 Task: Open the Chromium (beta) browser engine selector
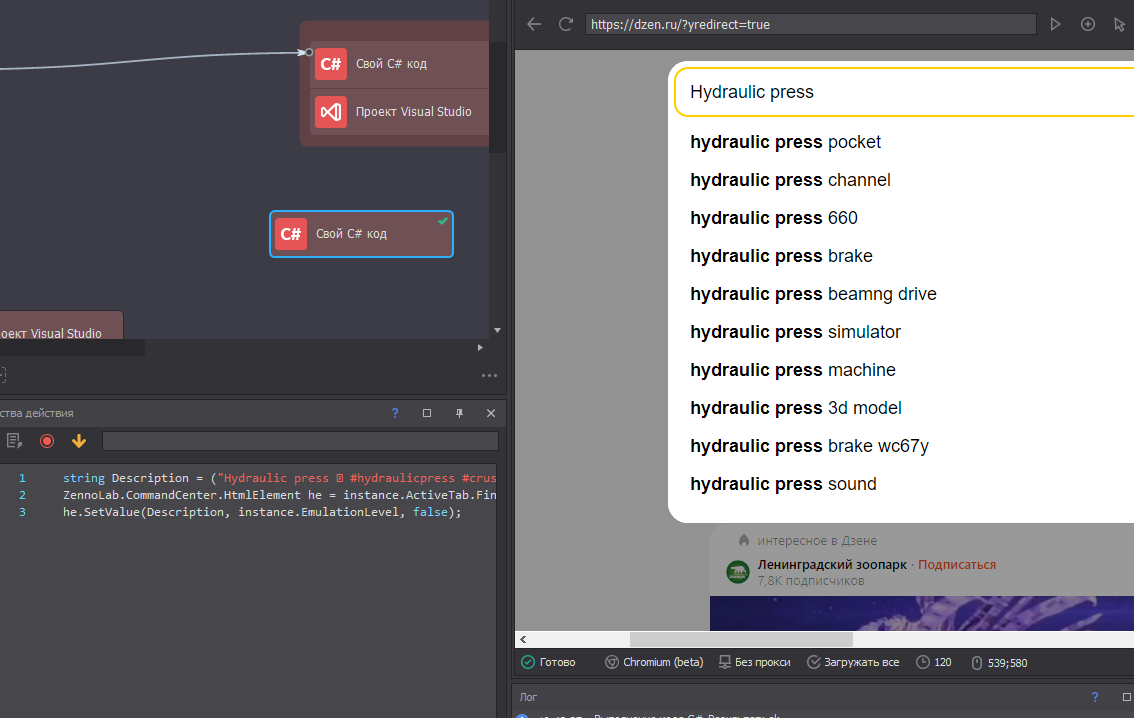pyautogui.click(x=653, y=662)
